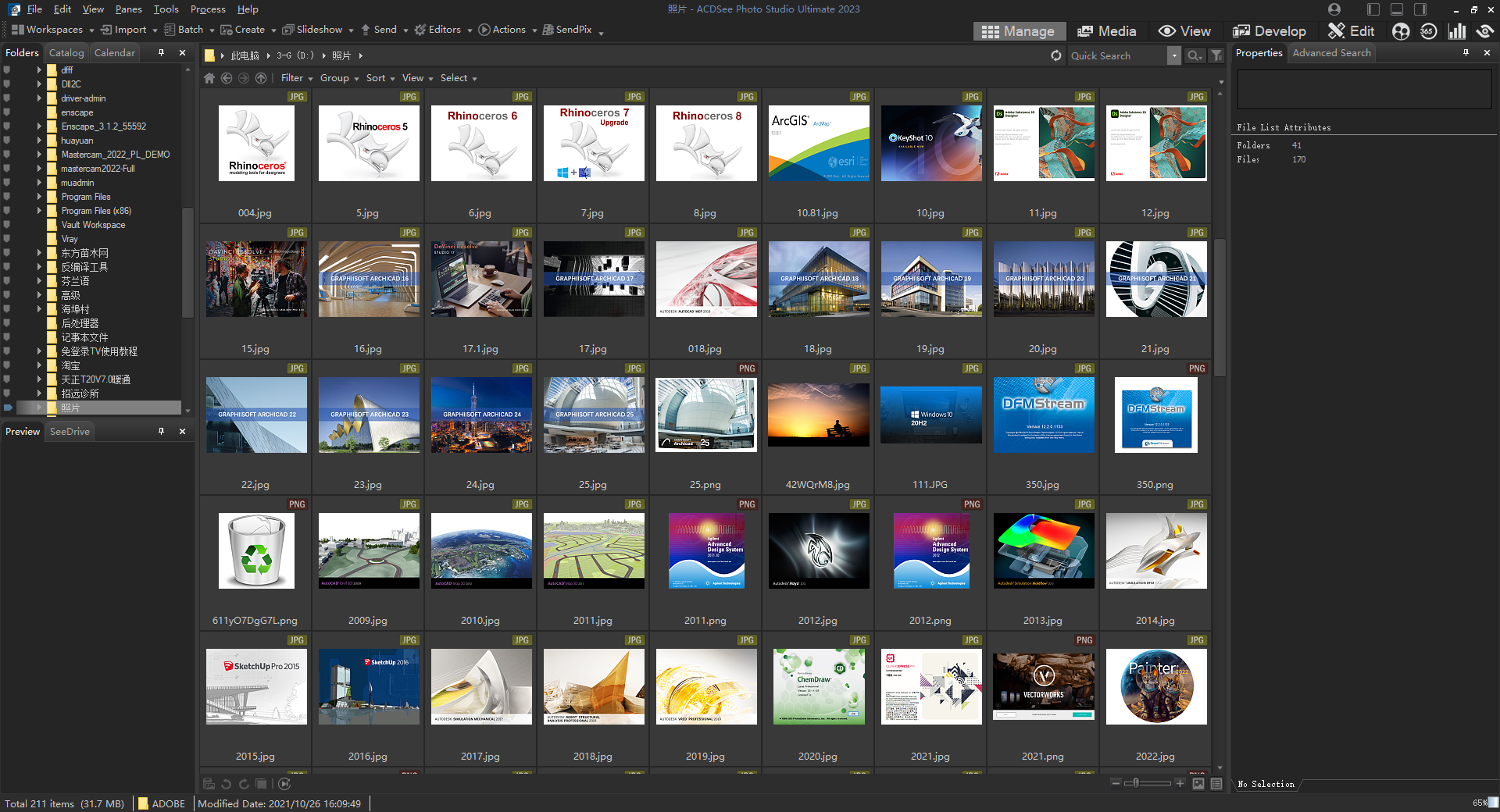
Task: Select the 2022.jpg Painter thumbnail
Action: (1155, 687)
